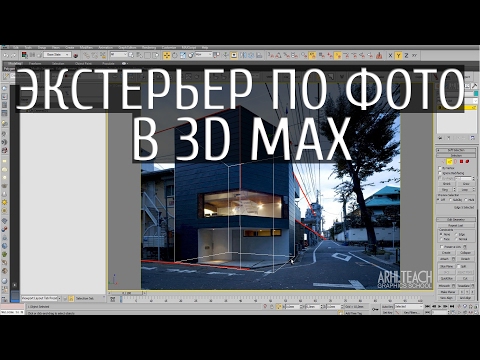
Task: Open the selection filter dropdown
Action: [x=119, y=54]
